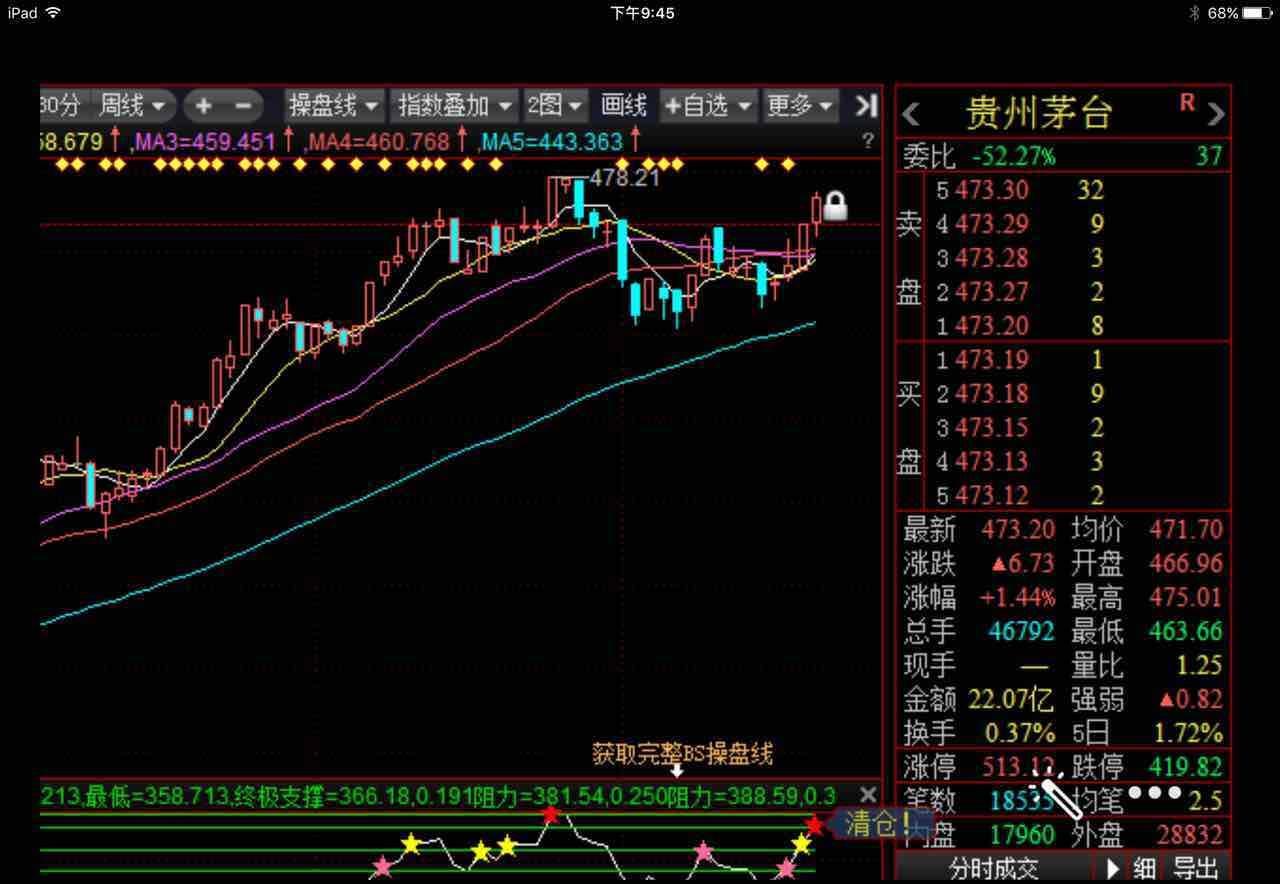Select sell level 5 price 473.30
Viewport: 1280px width, 884px height.
991,190
